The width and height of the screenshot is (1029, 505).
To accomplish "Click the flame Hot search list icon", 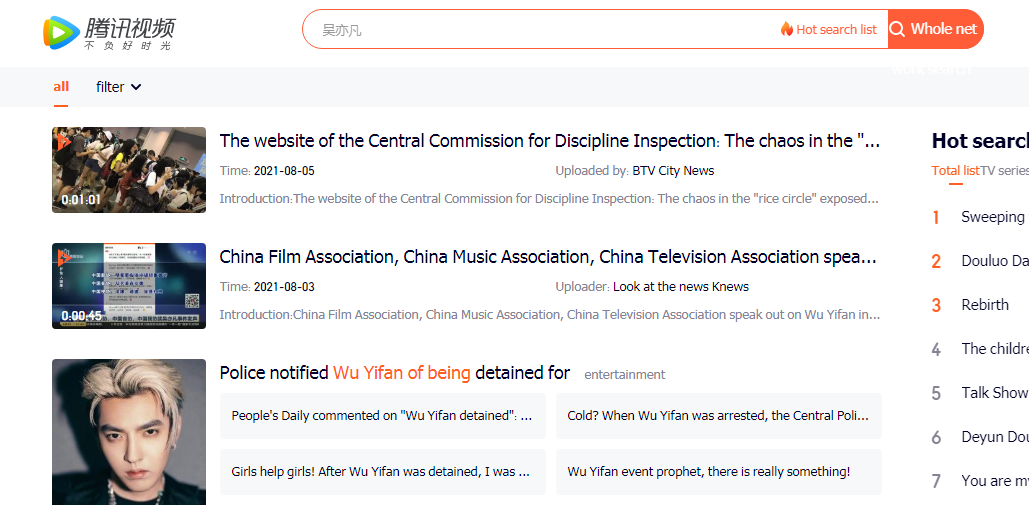I will (787, 29).
